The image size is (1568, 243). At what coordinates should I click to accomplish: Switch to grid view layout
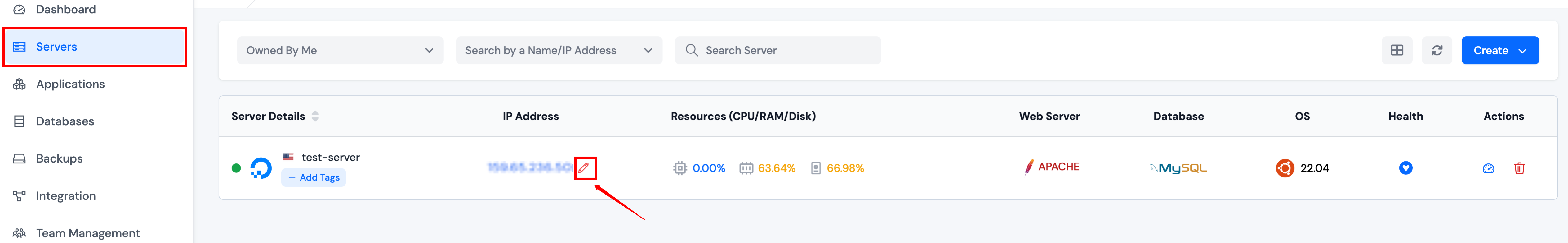tap(1396, 50)
